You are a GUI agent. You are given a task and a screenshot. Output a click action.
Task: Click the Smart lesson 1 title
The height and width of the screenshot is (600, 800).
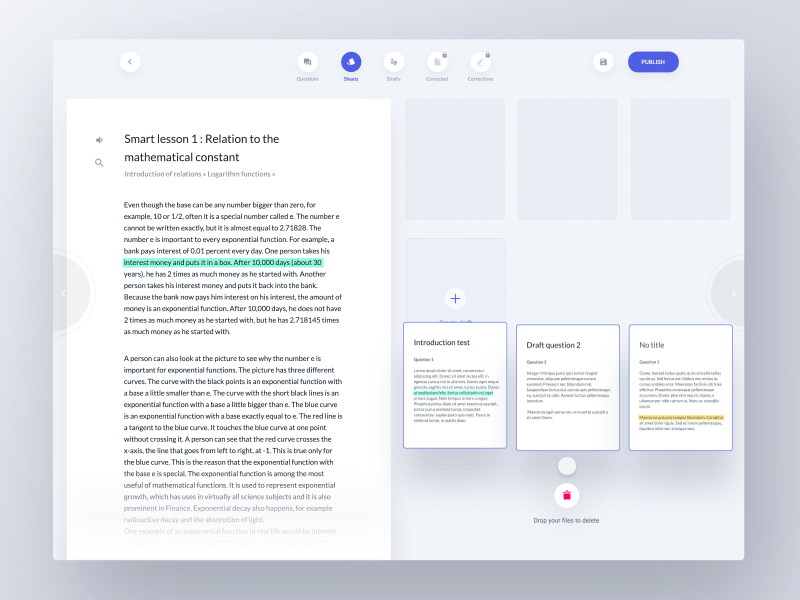click(x=202, y=148)
